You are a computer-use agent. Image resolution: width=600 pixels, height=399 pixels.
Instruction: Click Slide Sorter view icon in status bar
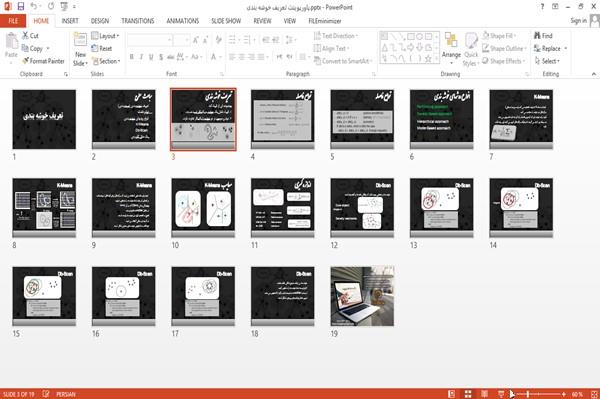pyautogui.click(x=468, y=394)
